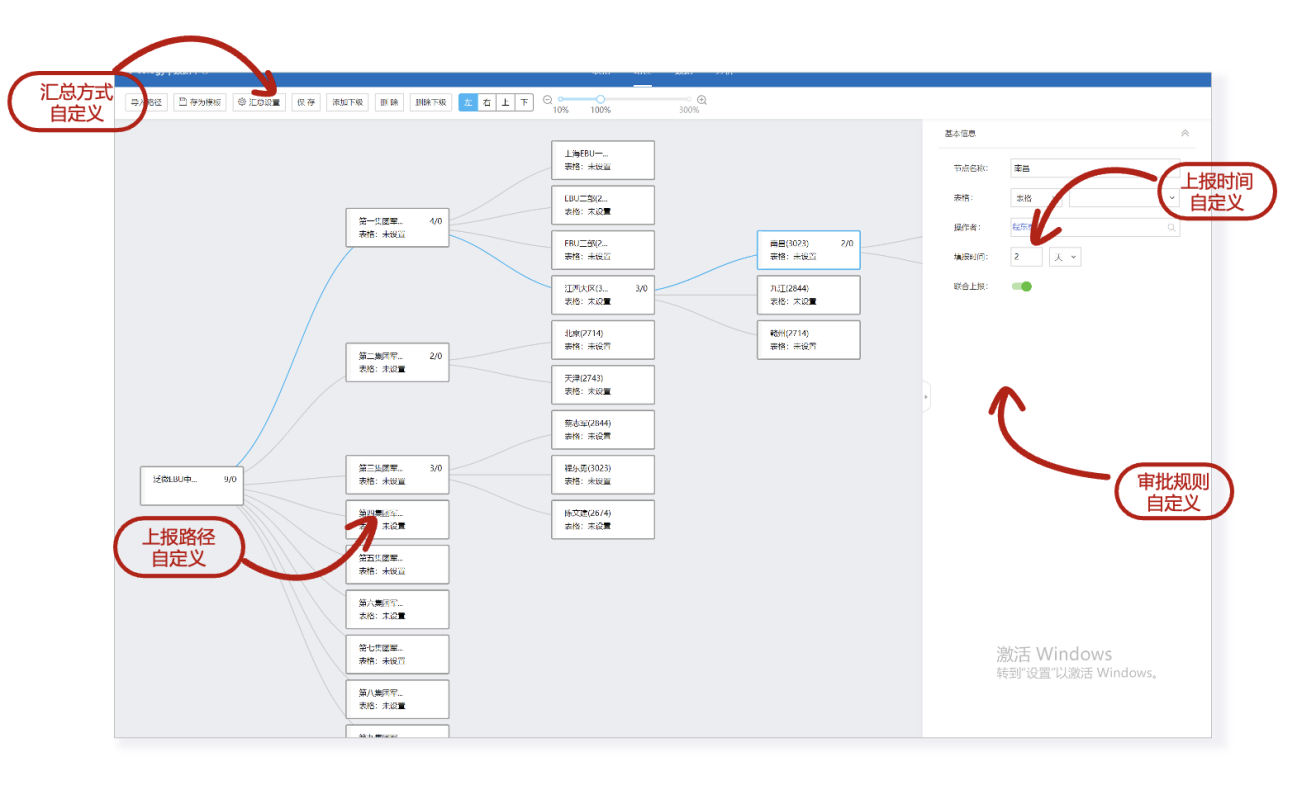Click the 添加下级 button
1297x809 pixels.
point(347,102)
